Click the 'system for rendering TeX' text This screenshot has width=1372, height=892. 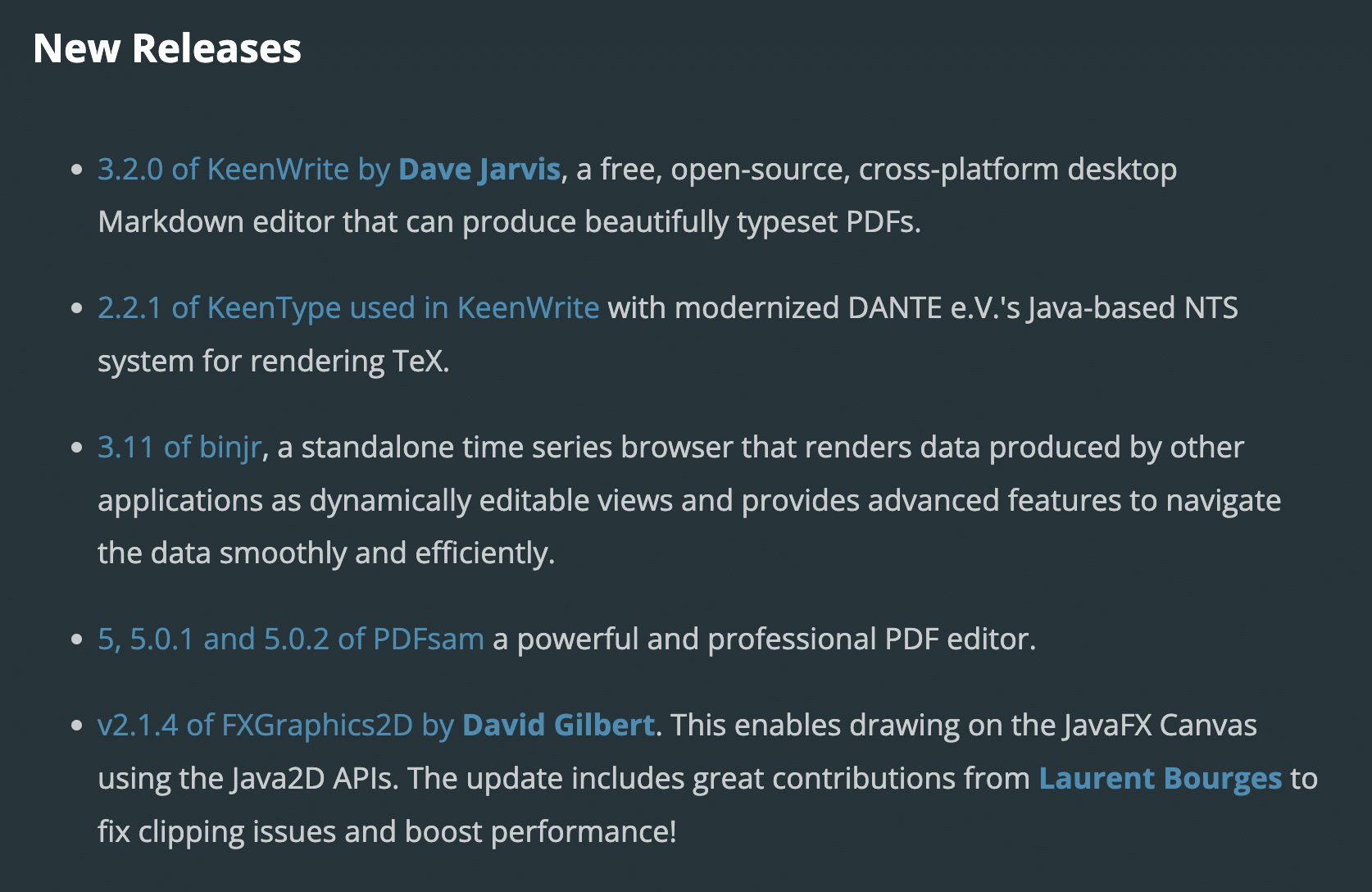[274, 362]
